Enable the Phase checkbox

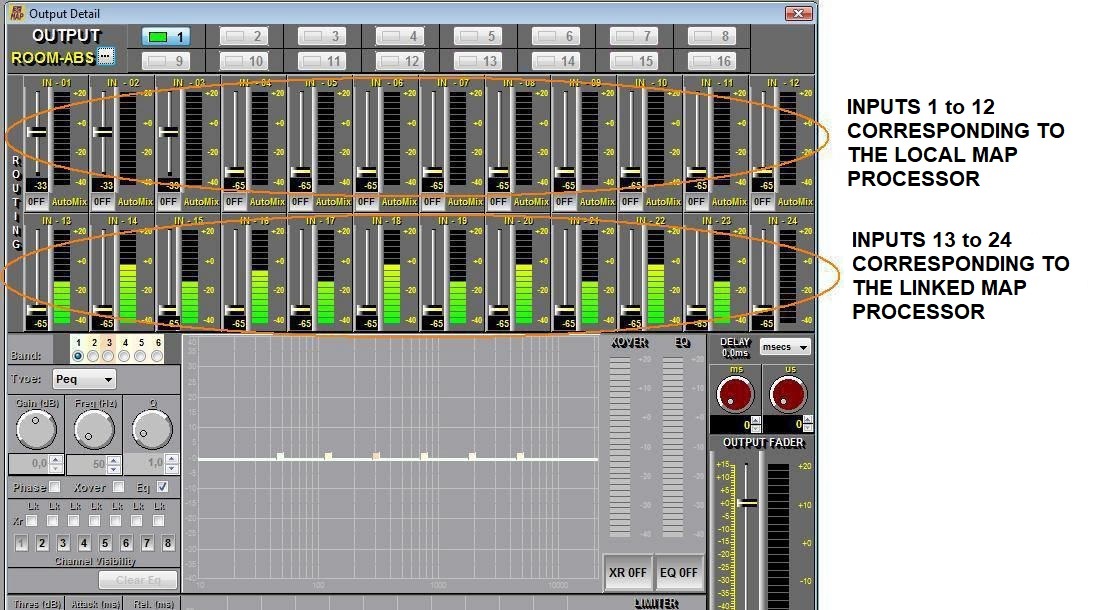pyautogui.click(x=55, y=487)
